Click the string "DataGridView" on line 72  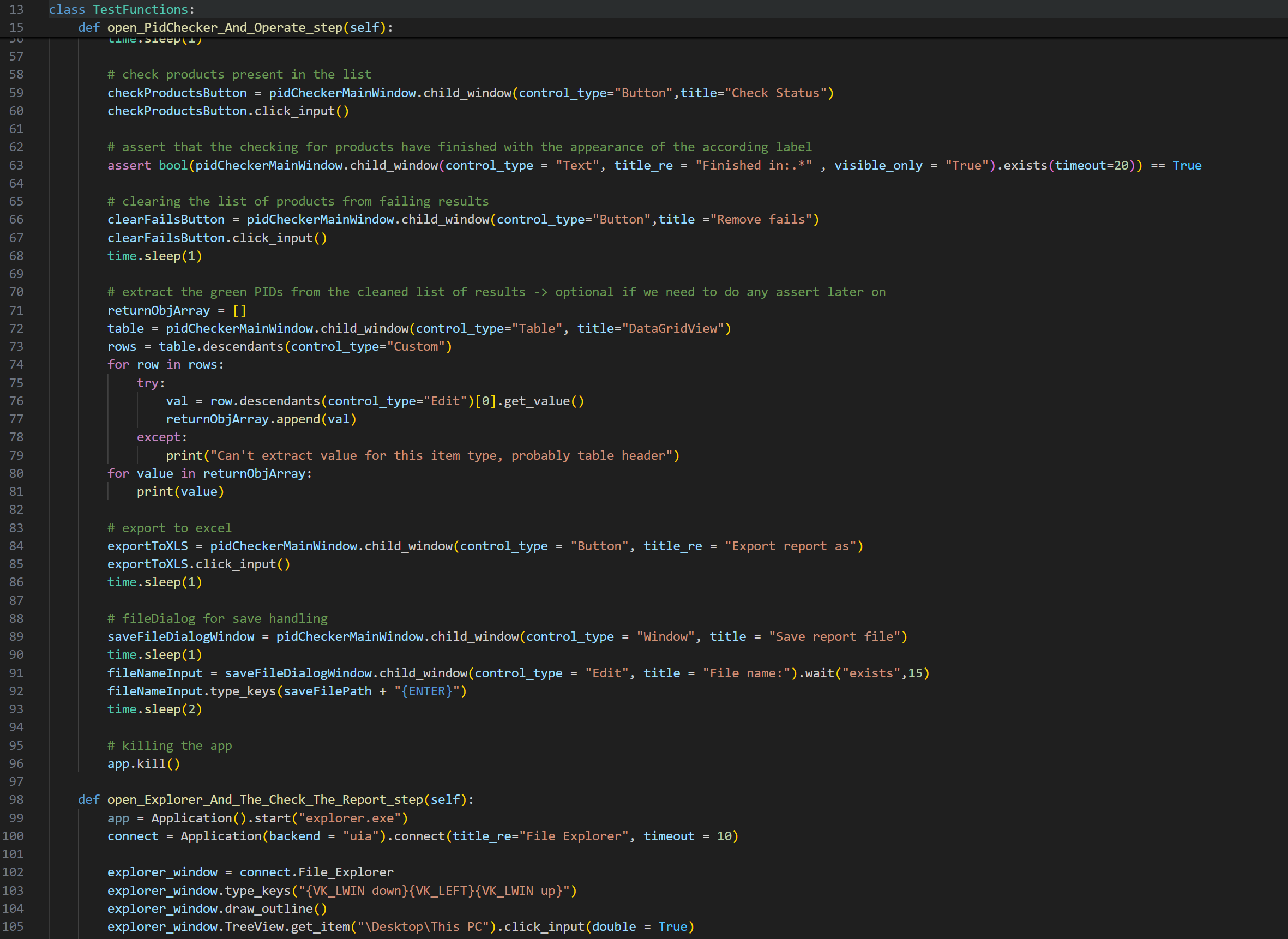click(x=672, y=328)
